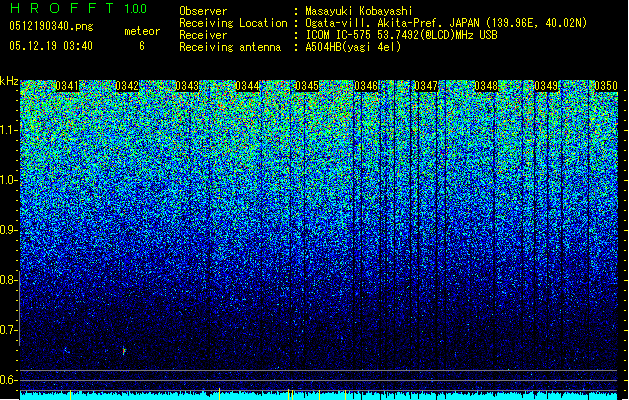Click the 1.0 frequency axis label
Screen dimensions: 629x400
9,180
